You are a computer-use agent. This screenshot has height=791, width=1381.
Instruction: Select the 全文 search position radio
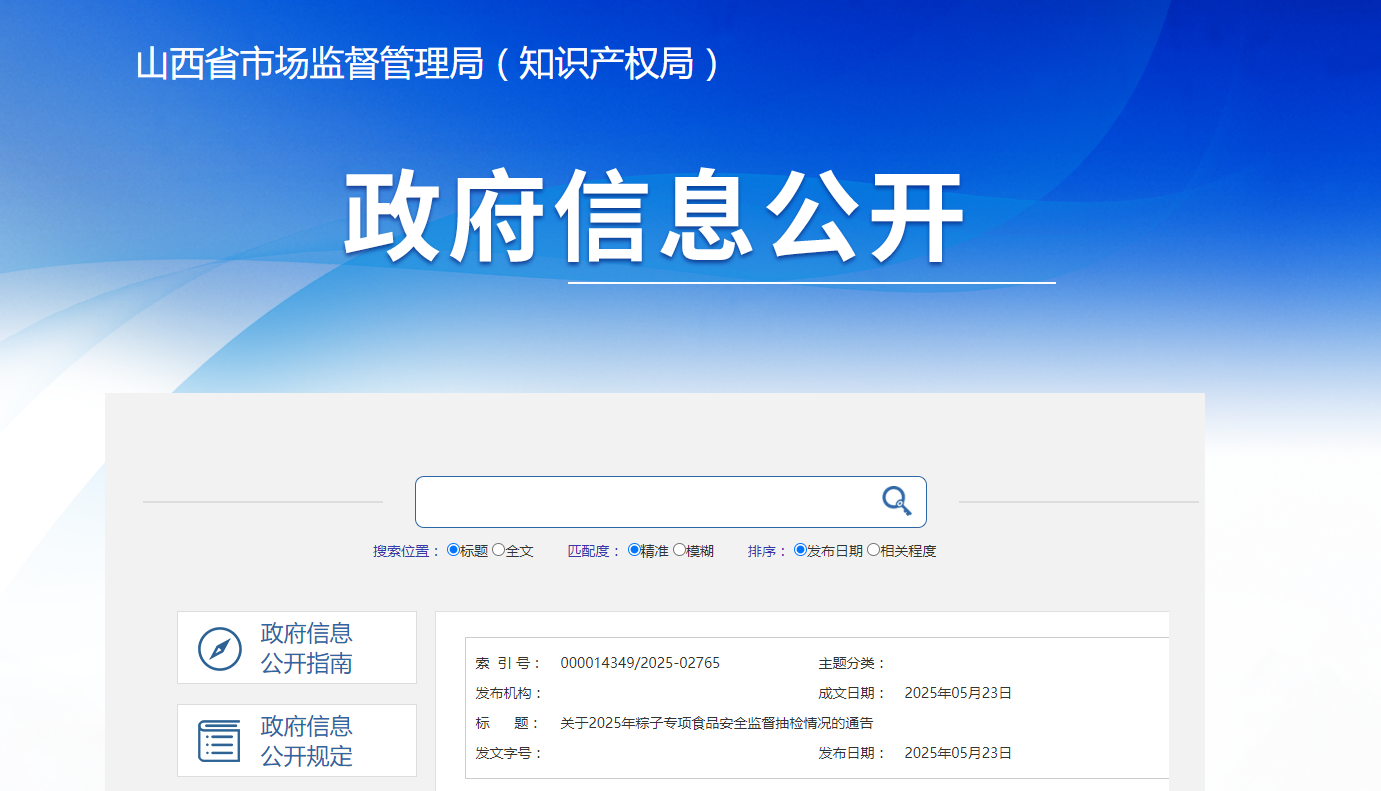pyautogui.click(x=498, y=550)
